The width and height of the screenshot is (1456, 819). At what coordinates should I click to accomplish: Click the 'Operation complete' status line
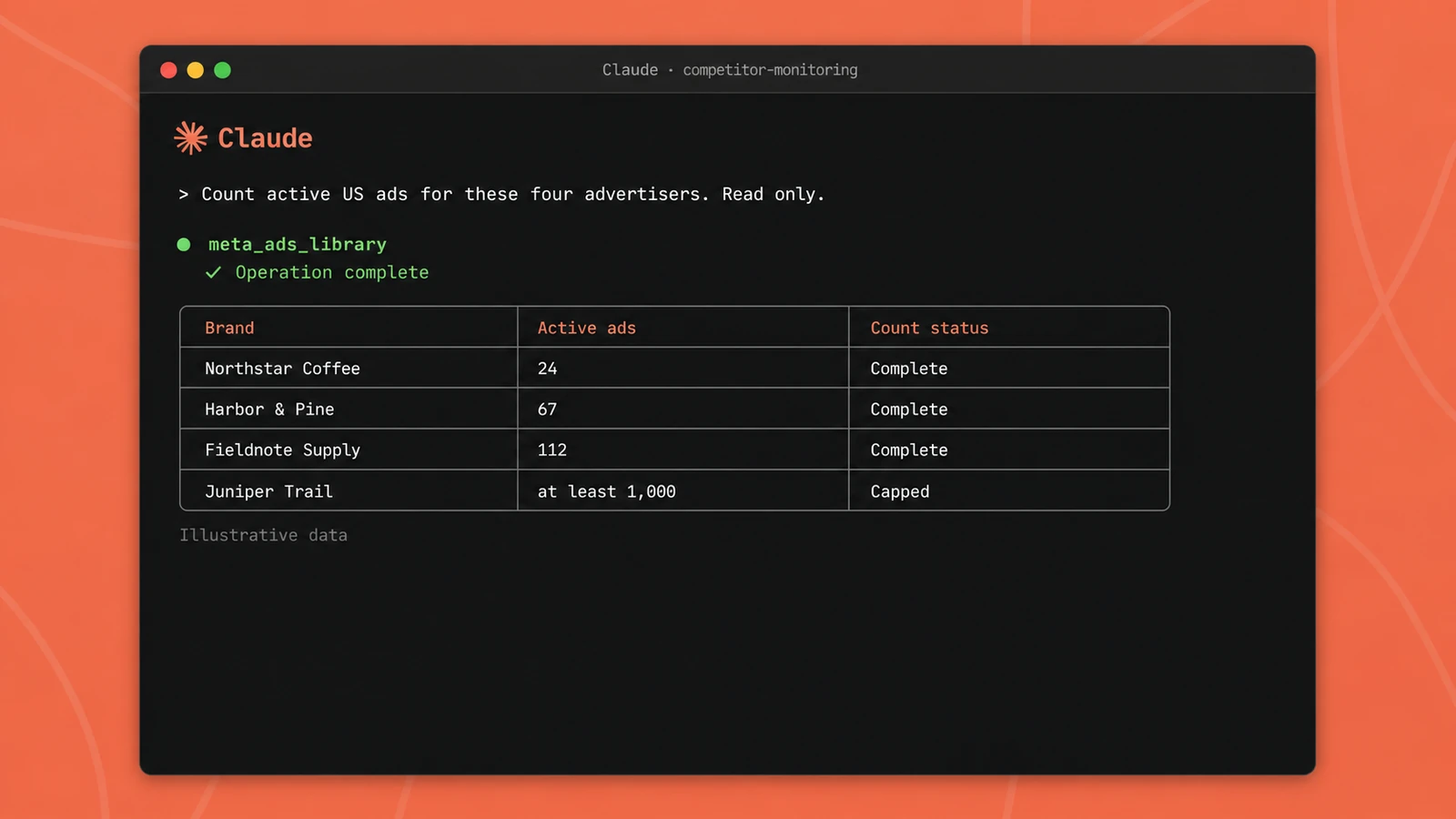pyautogui.click(x=332, y=272)
